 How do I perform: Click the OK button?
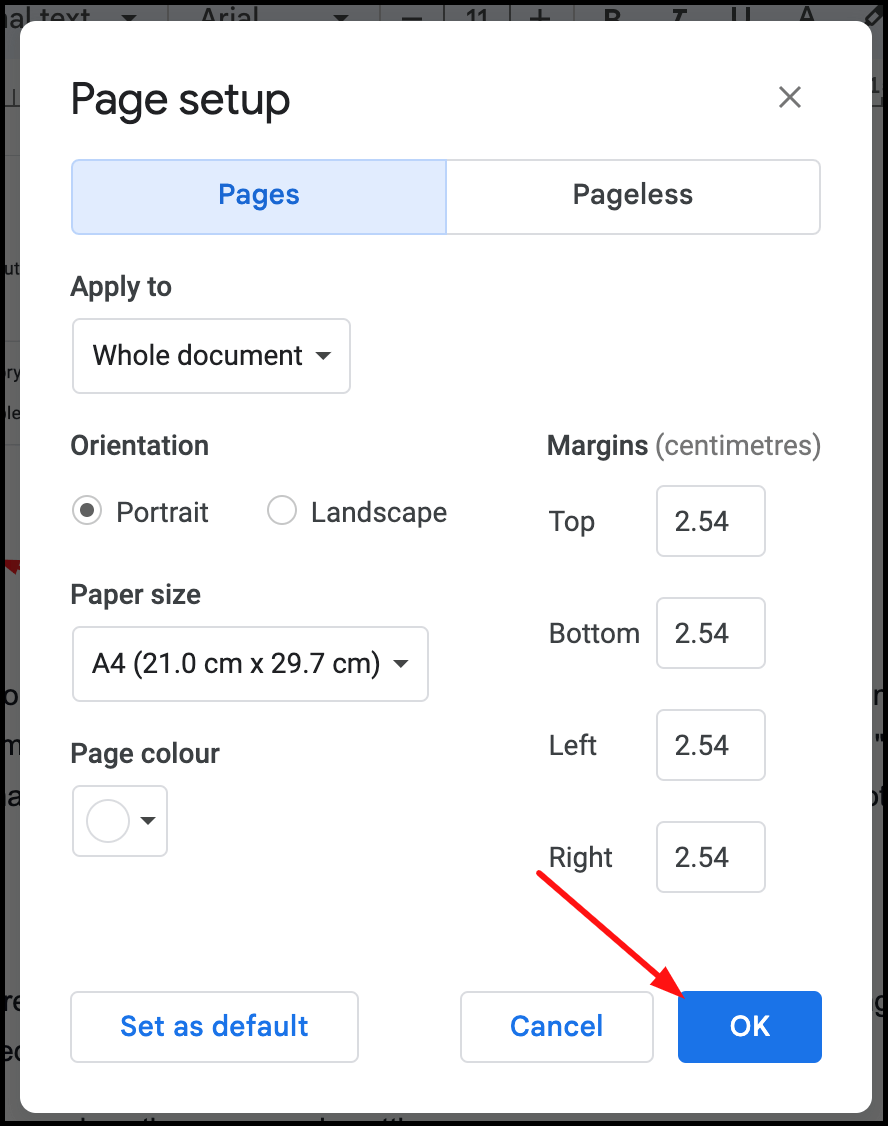(749, 1026)
